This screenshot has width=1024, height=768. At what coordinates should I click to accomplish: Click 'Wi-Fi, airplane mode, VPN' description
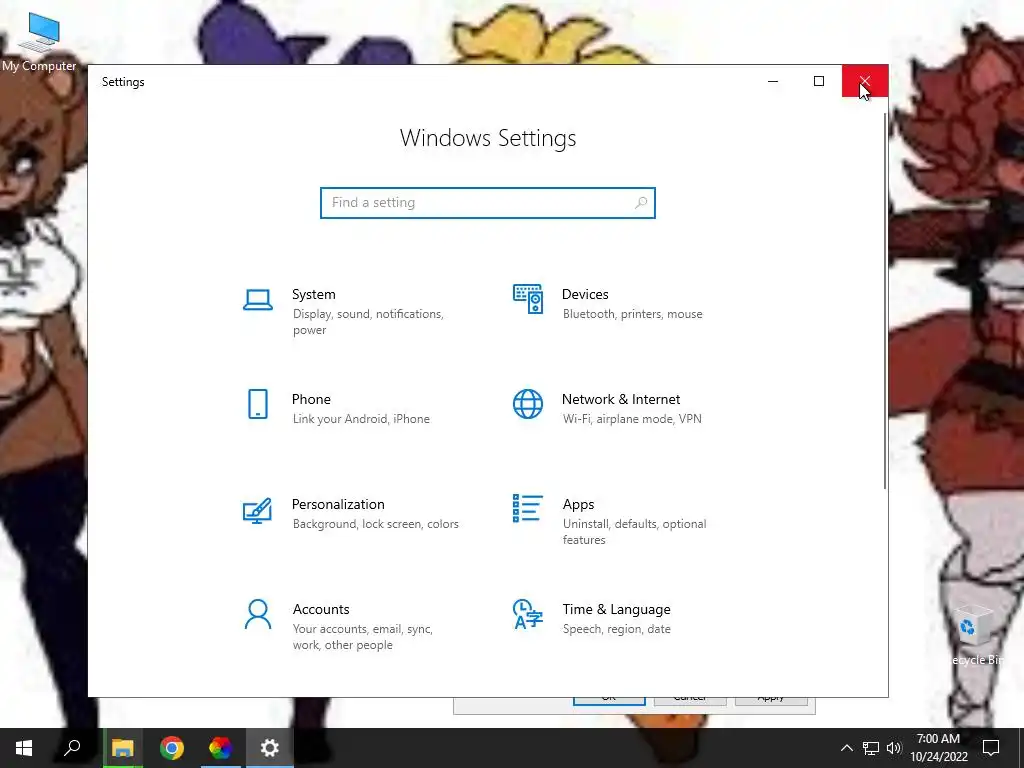pos(632,419)
